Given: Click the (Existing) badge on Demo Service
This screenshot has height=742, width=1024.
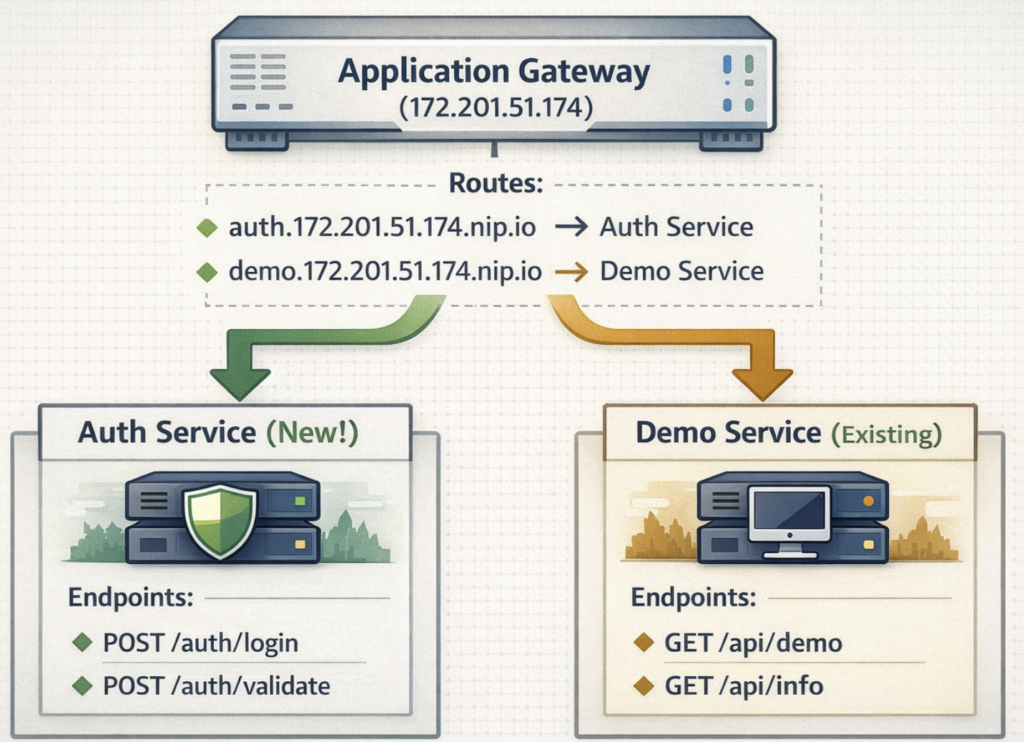Looking at the screenshot, I should pos(887,433).
